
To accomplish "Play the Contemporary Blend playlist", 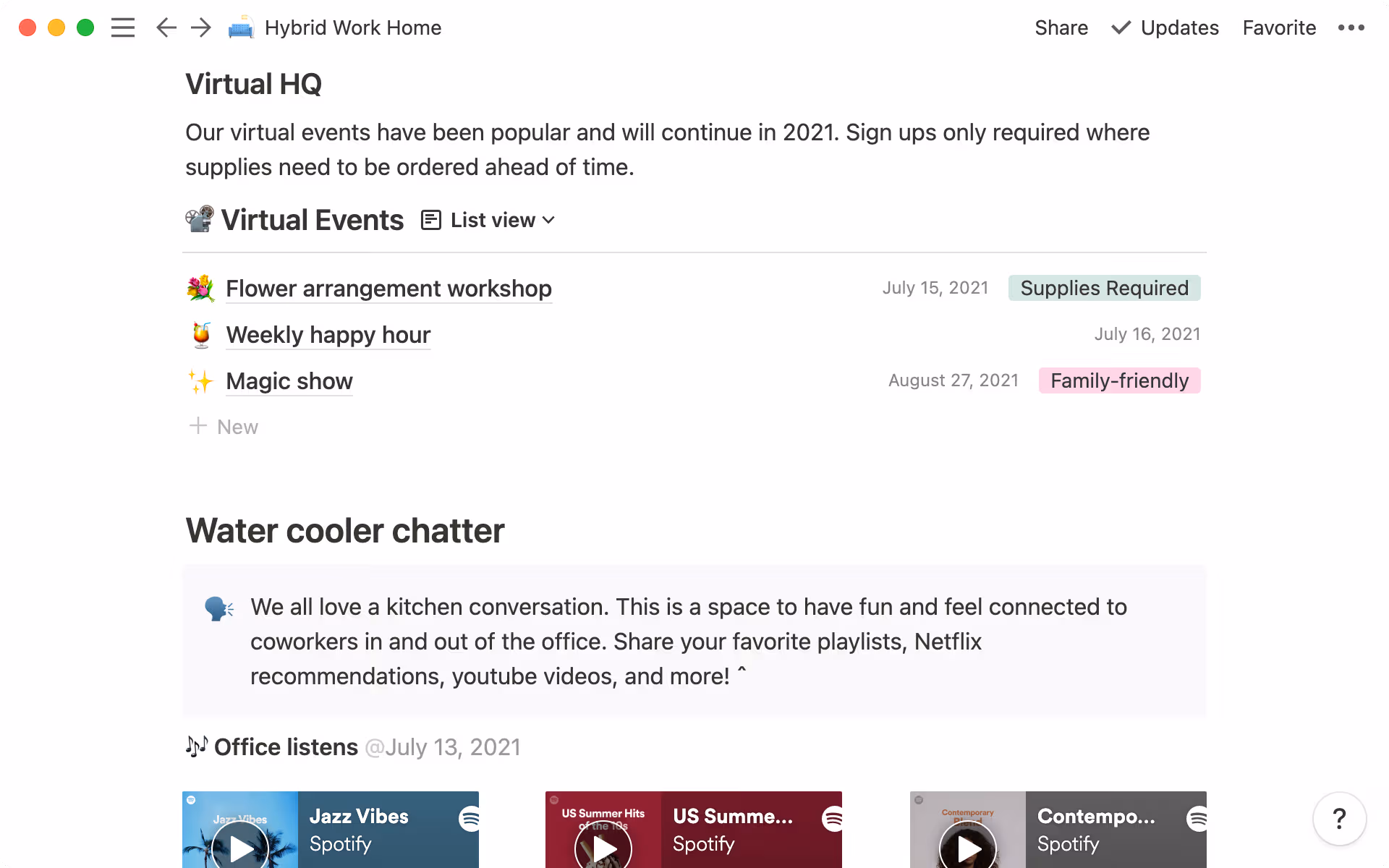I will 968,848.
